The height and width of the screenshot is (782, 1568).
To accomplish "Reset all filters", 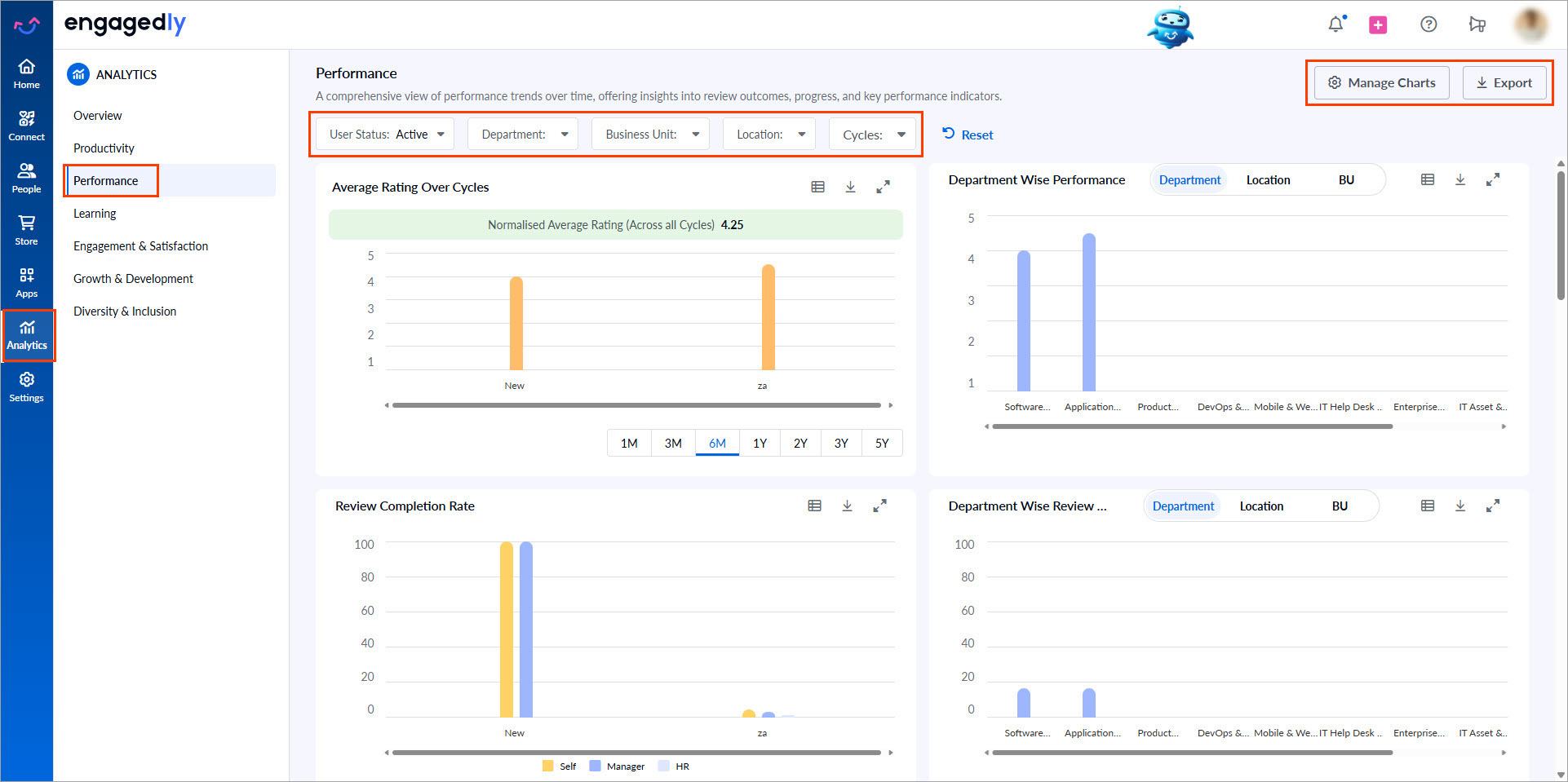I will (x=968, y=135).
